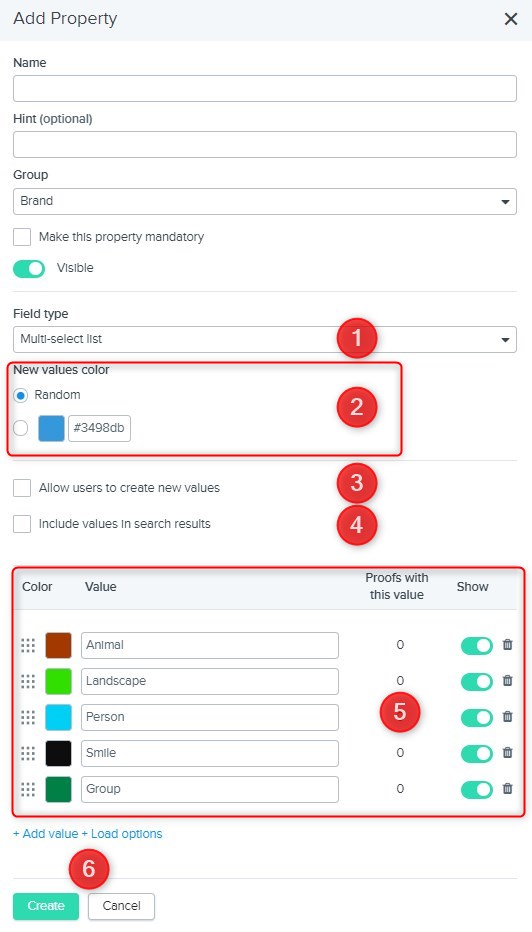Click the + Add value link
The height and width of the screenshot is (932, 532).
[46, 834]
